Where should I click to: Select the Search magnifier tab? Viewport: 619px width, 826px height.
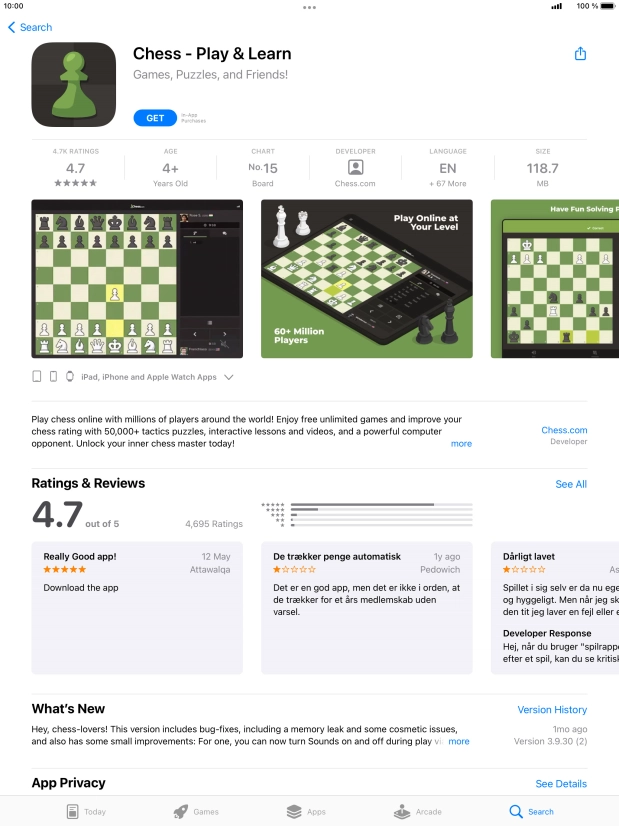pos(531,811)
